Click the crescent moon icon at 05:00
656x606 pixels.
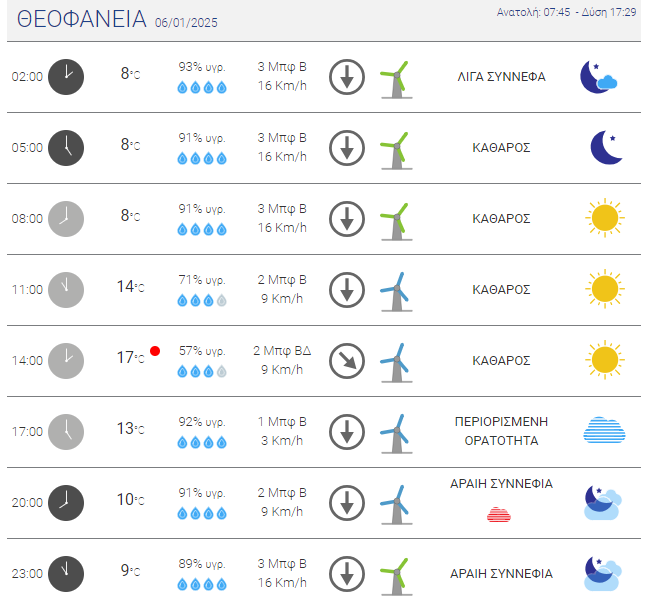(606, 147)
